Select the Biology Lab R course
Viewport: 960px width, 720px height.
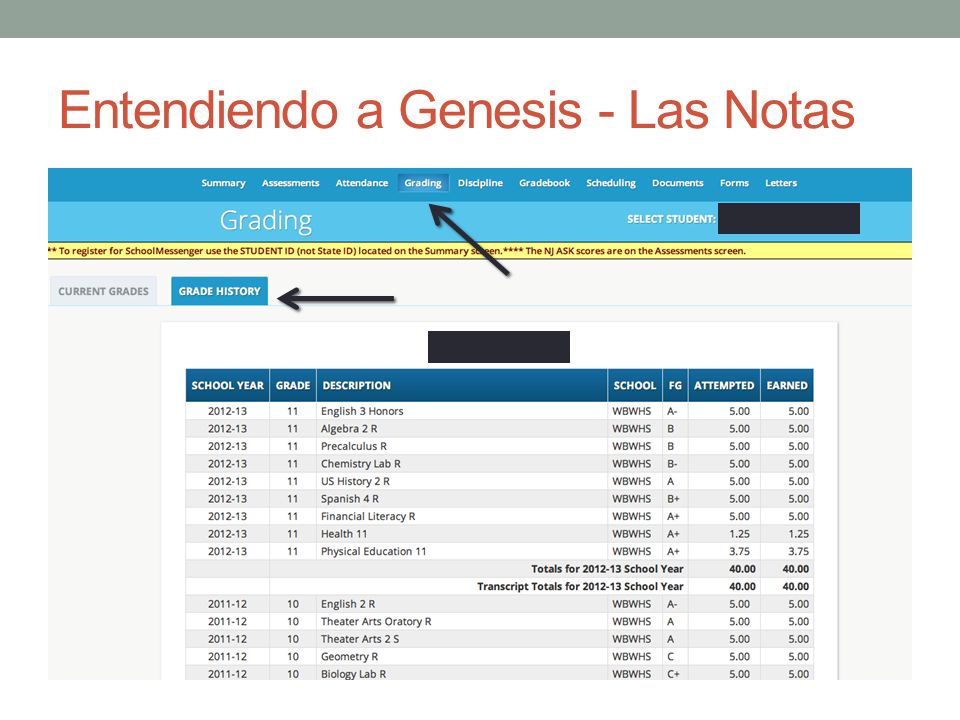[500, 673]
